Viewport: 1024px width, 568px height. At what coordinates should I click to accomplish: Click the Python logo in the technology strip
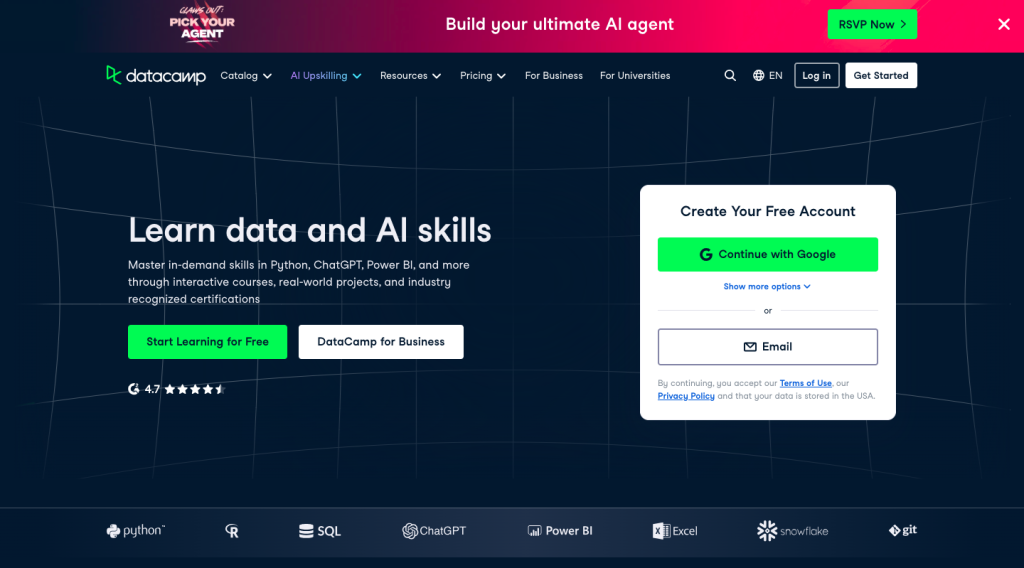point(136,531)
